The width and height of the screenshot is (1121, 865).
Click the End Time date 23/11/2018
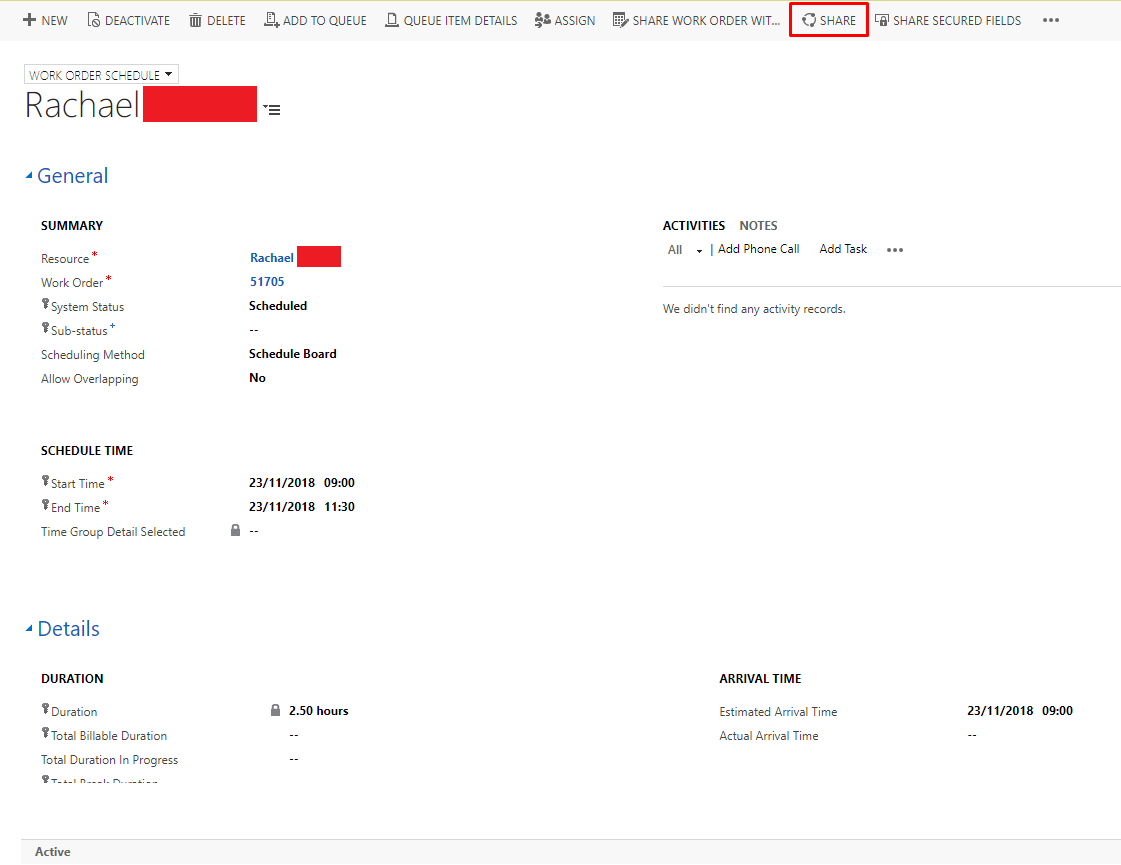pos(282,507)
